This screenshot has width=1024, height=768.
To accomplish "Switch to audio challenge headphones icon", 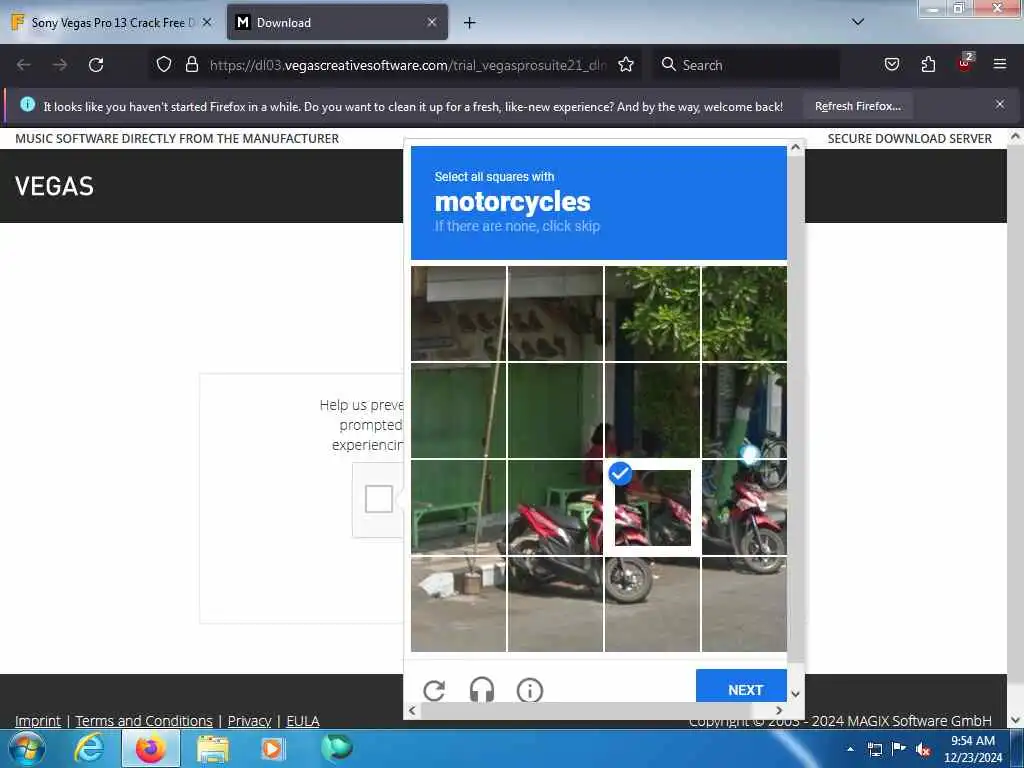I will point(482,690).
